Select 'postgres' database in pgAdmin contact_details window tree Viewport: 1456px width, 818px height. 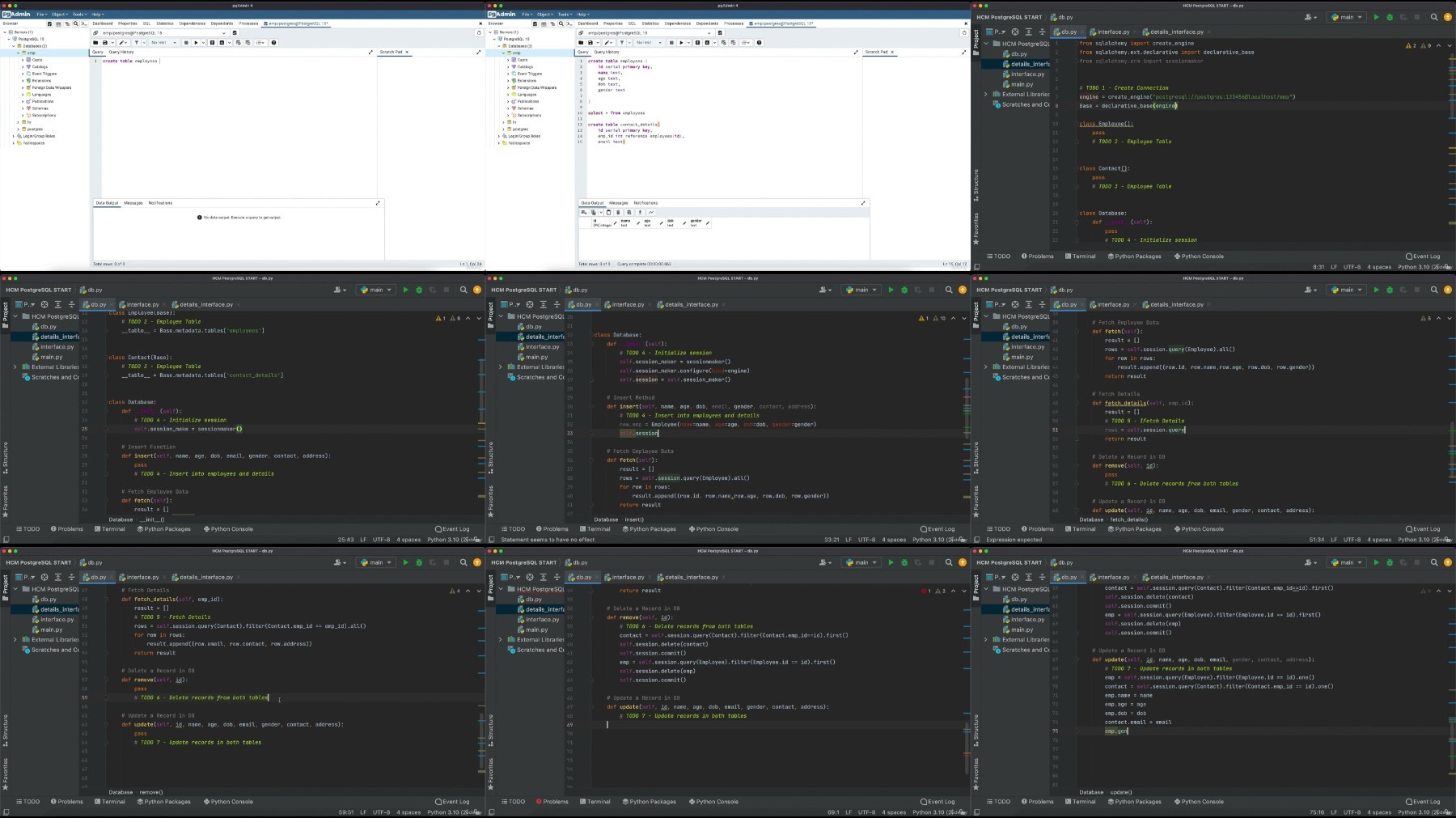(520, 129)
